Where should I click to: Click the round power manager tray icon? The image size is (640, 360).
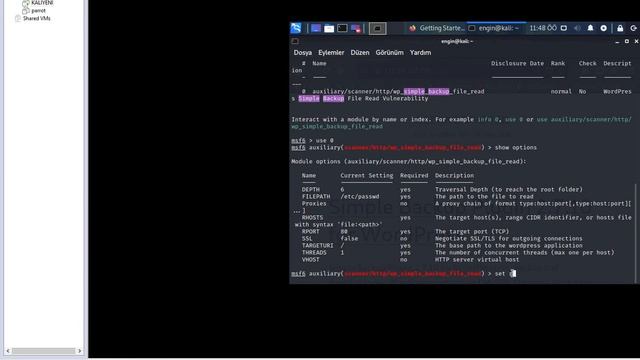click(x=604, y=28)
